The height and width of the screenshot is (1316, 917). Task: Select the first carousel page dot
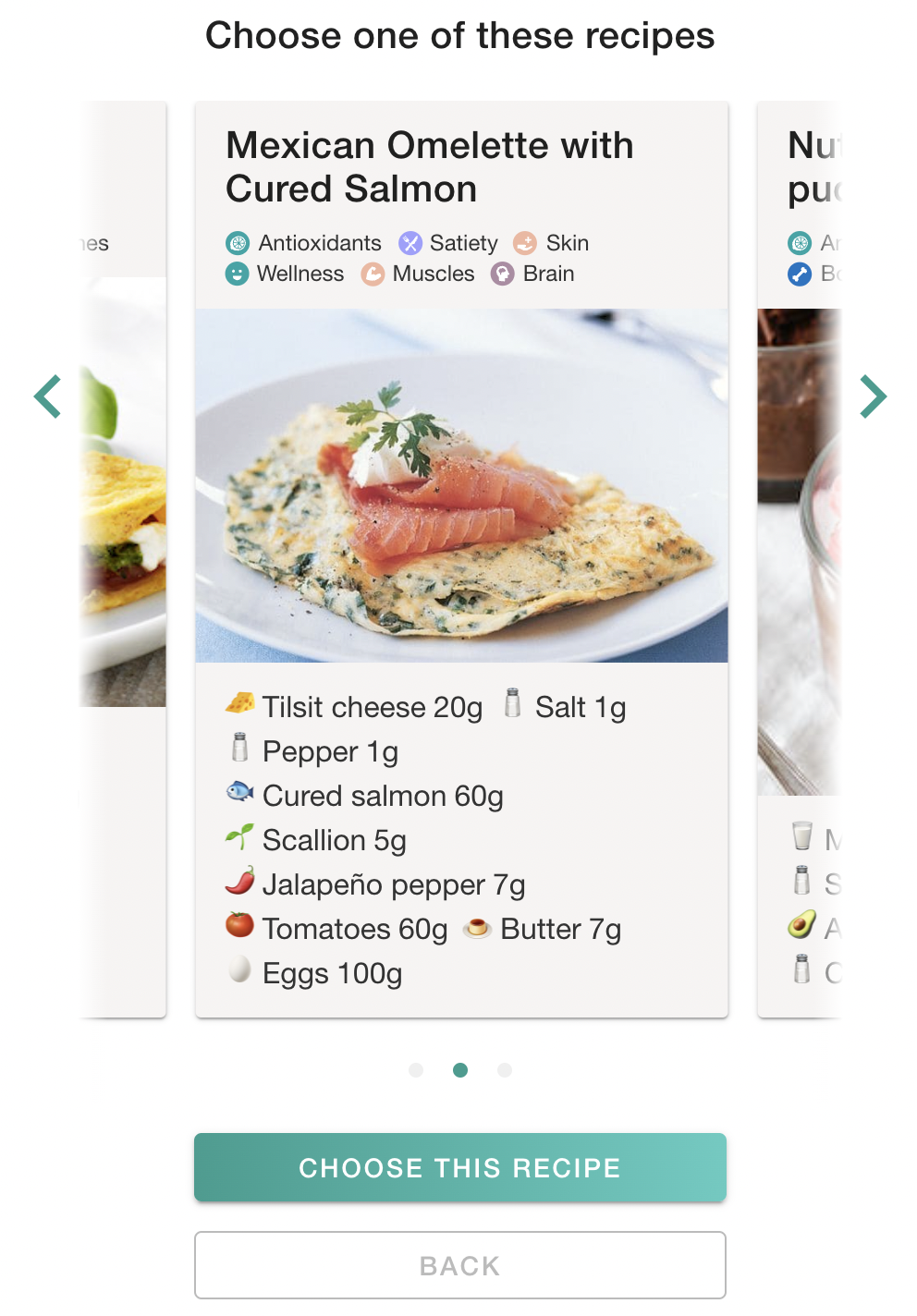[416, 1070]
